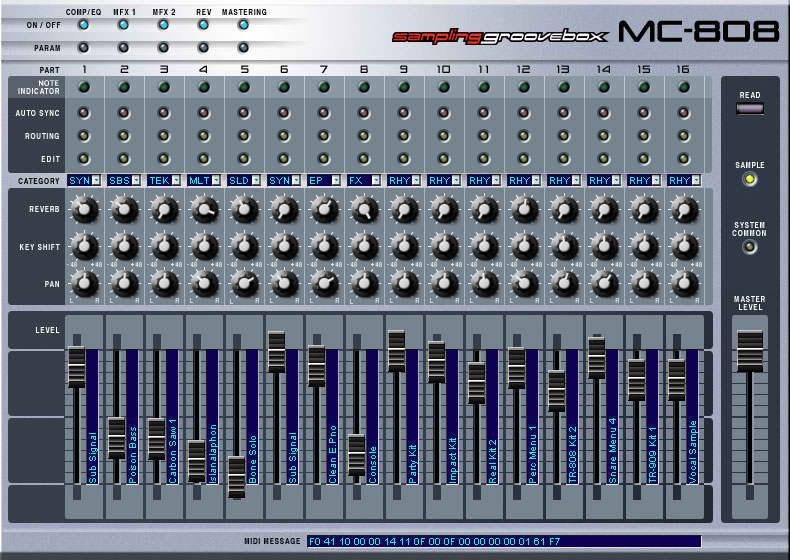Click the PAN knob for part 10
Screen dimensions: 790x560
tap(444, 284)
